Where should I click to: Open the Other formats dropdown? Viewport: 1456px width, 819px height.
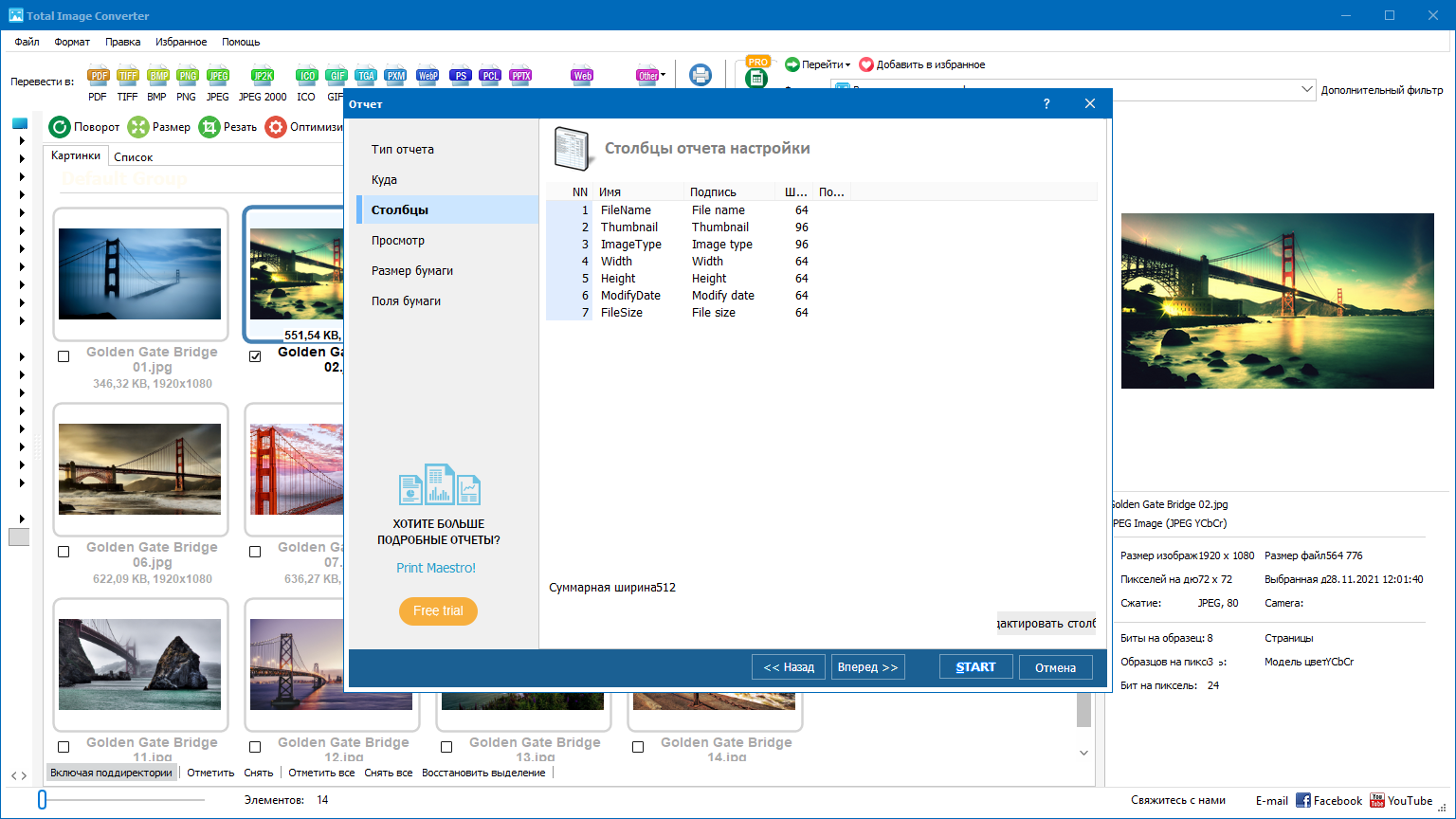tap(650, 76)
